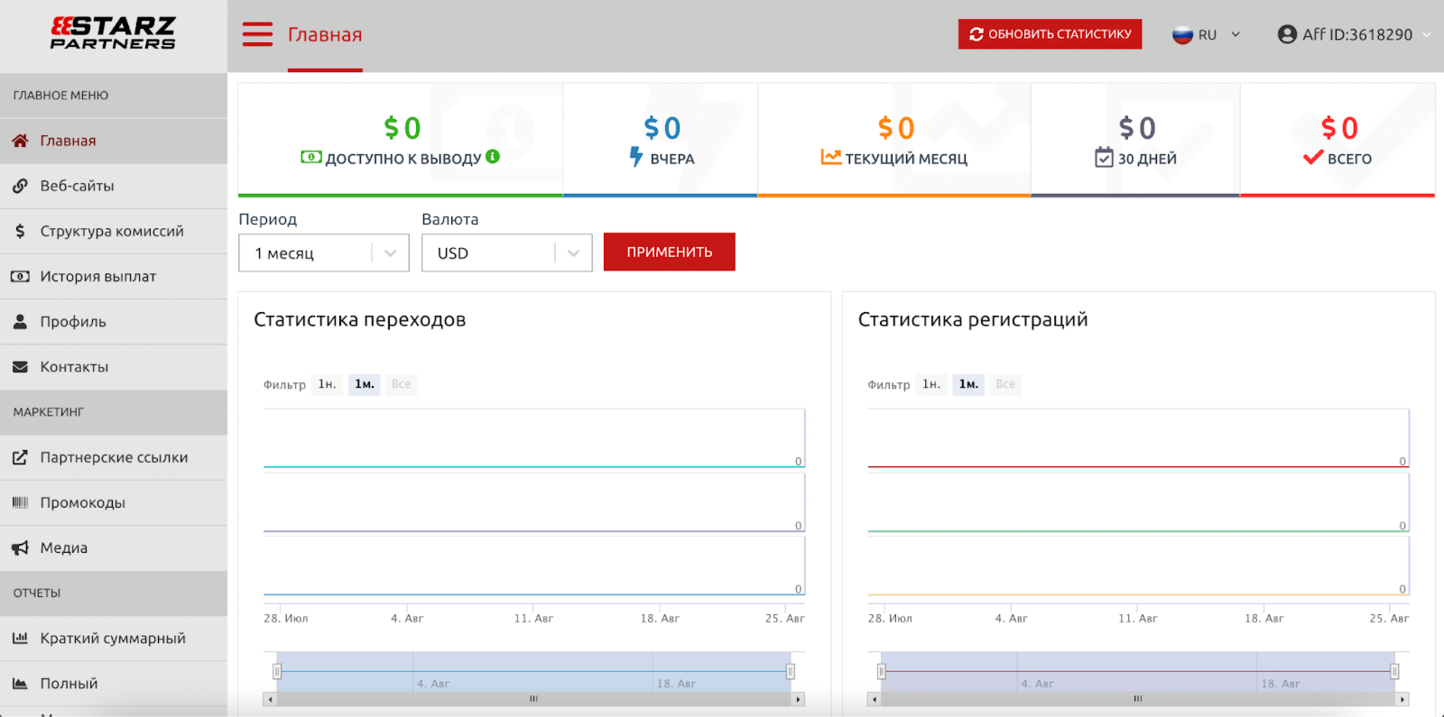The width and height of the screenshot is (1444, 717).
Task: Click the envelope icon beside Контакты
Action: pos(20,367)
